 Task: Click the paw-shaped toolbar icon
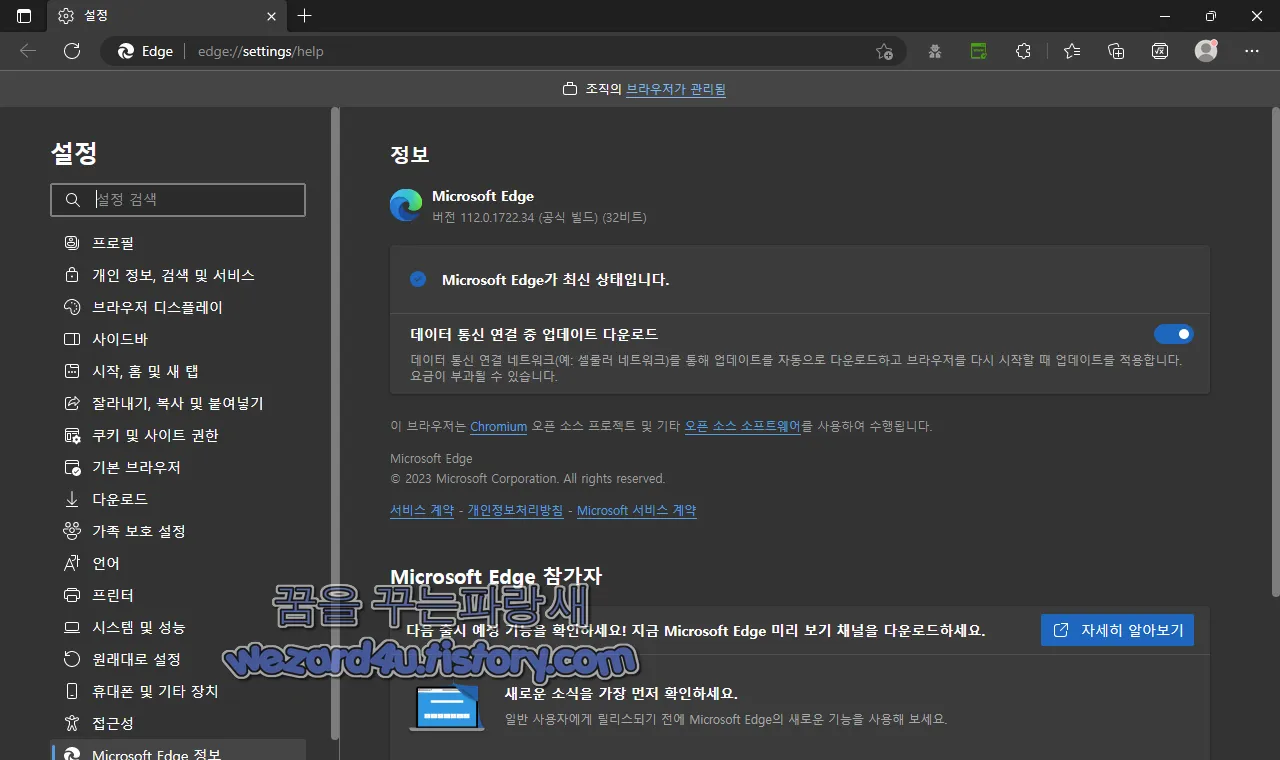point(935,51)
